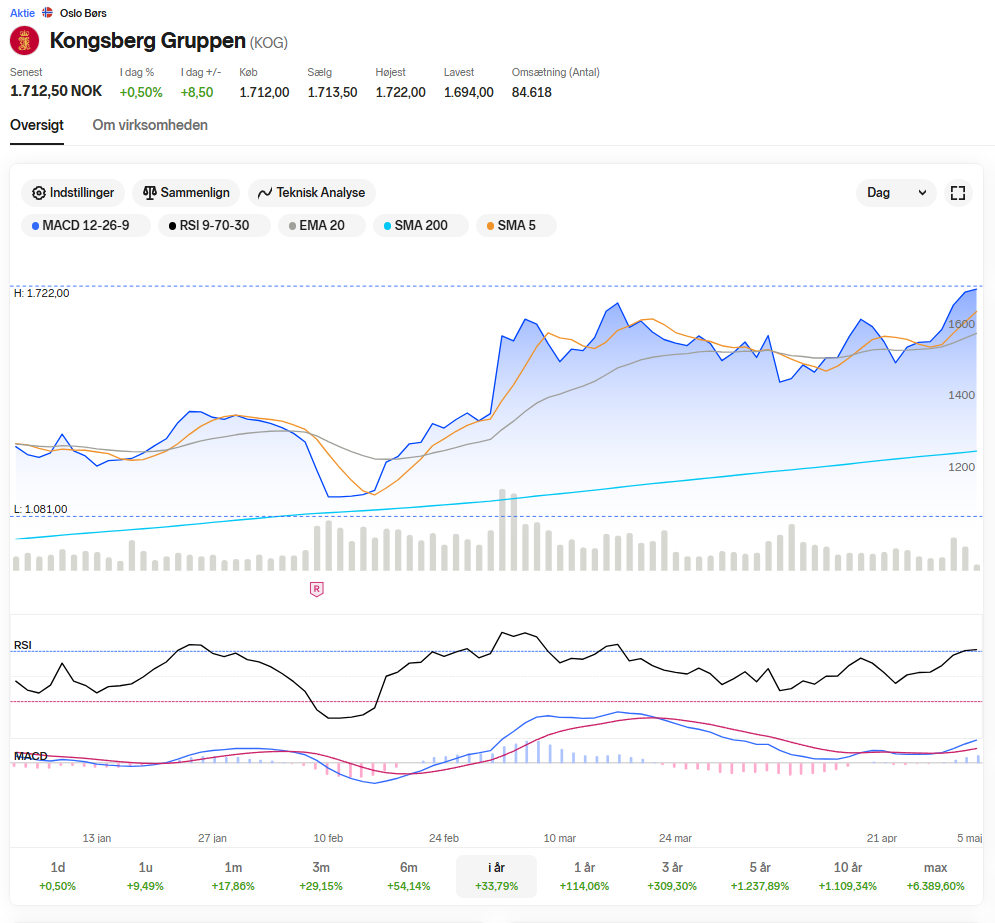Click the 21 apr date axis label

point(882,838)
